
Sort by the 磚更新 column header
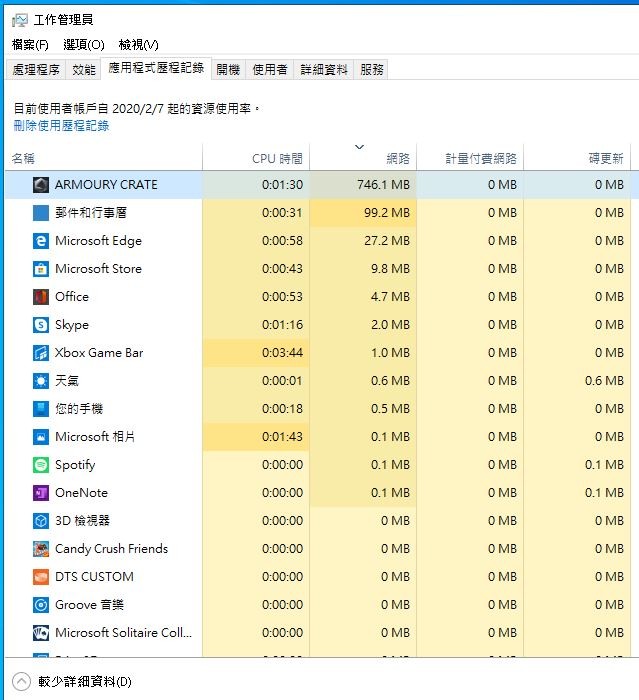pyautogui.click(x=577, y=157)
